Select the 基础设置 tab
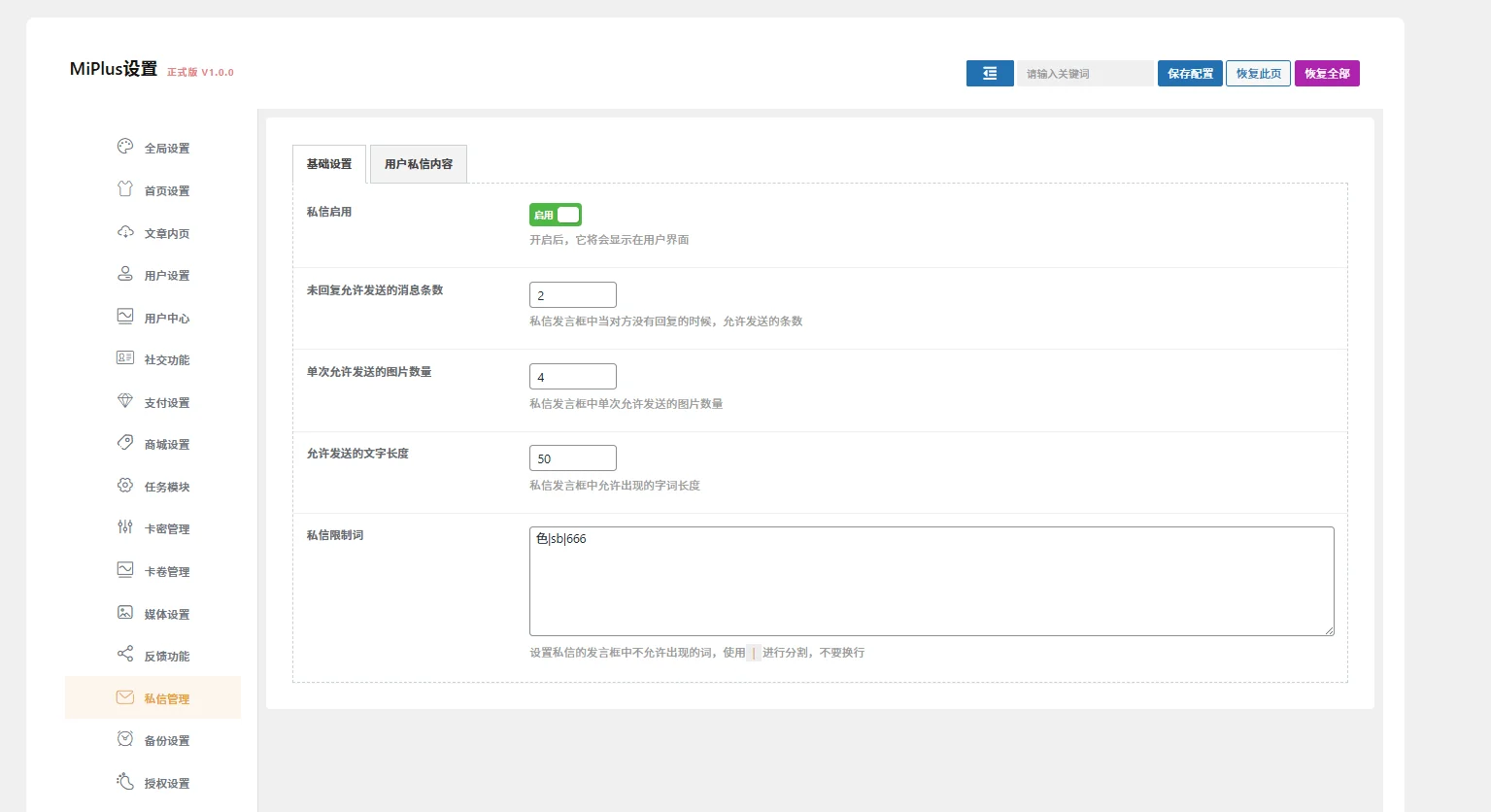Viewport: 1491px width, 812px height. (329, 164)
